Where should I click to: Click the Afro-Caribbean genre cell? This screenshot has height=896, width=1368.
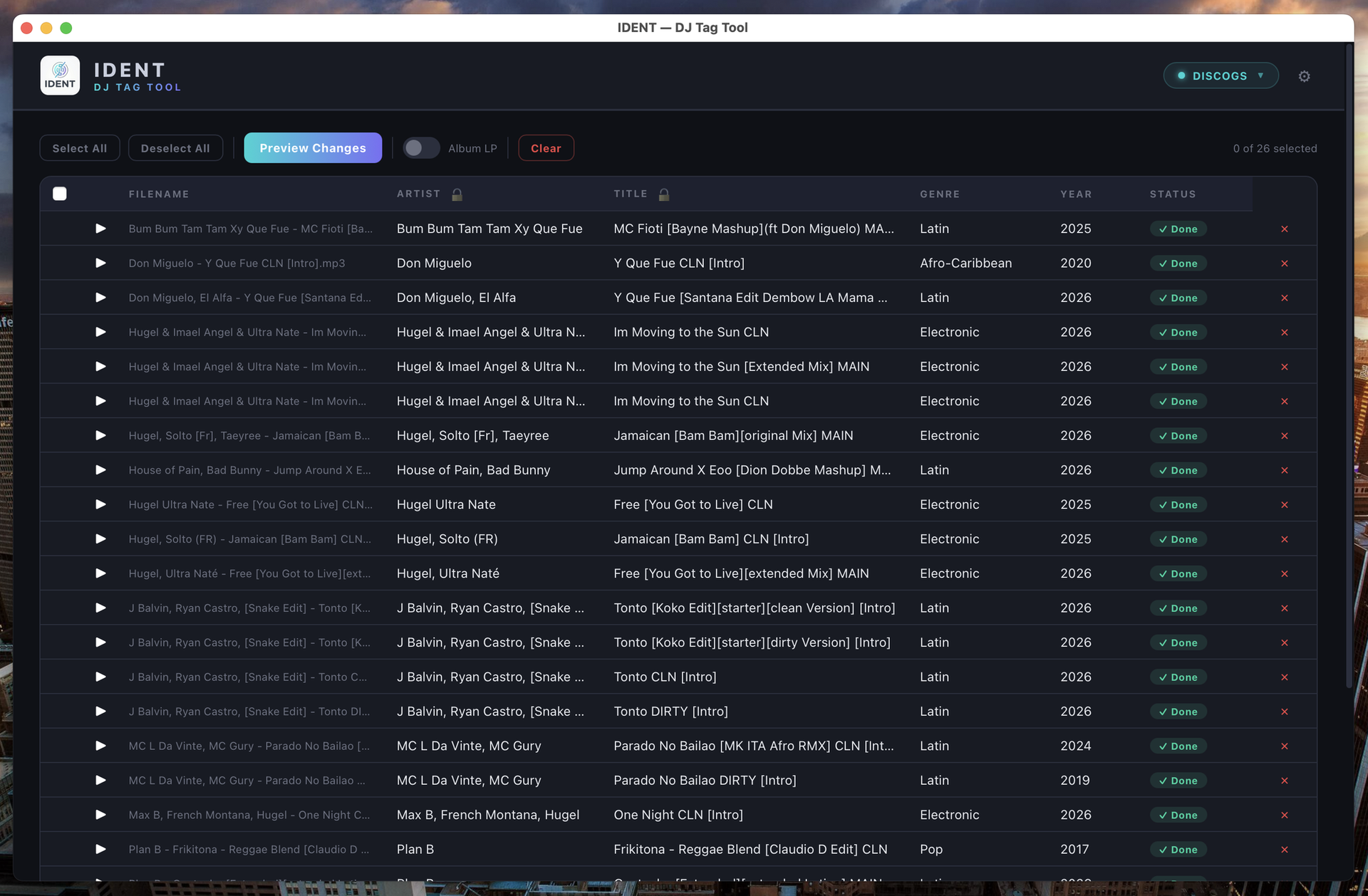(965, 263)
